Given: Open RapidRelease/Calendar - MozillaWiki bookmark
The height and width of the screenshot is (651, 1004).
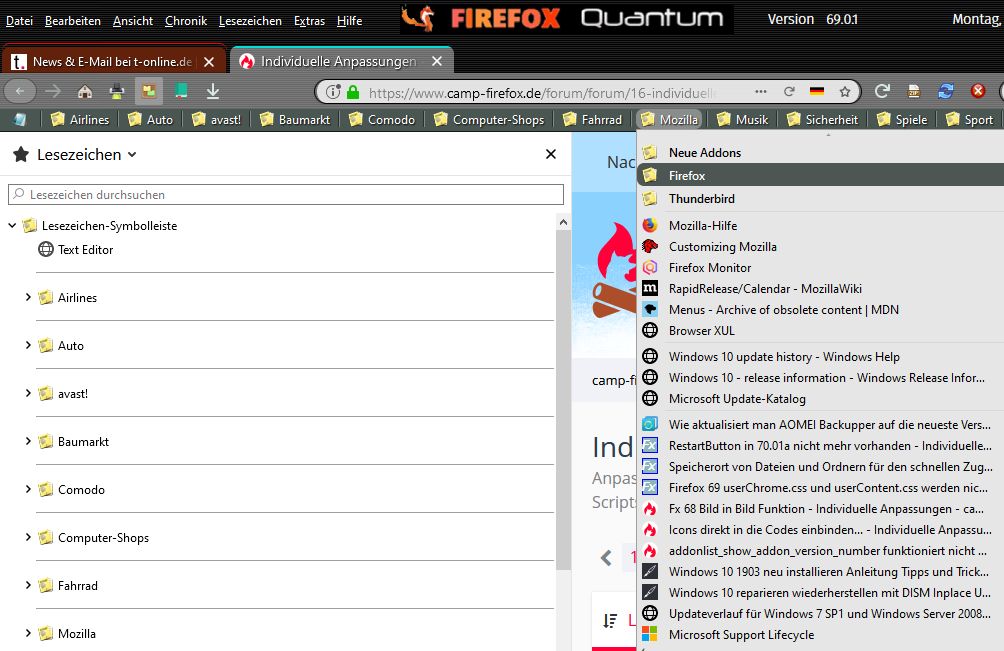Looking at the screenshot, I should coord(821,289).
